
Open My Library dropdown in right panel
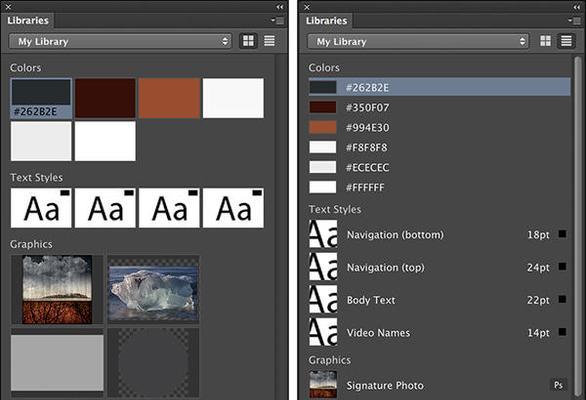coord(418,41)
